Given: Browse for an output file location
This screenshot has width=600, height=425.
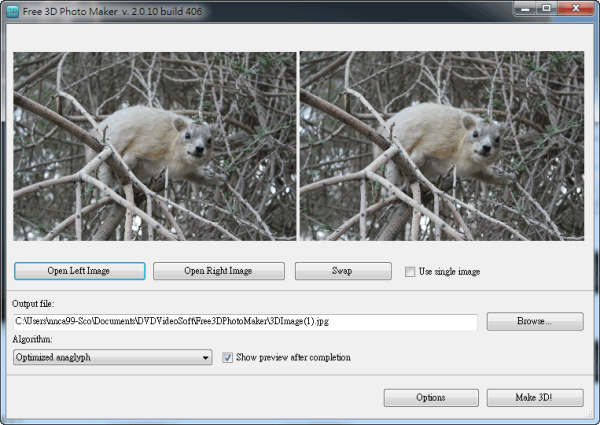Looking at the screenshot, I should coord(535,321).
